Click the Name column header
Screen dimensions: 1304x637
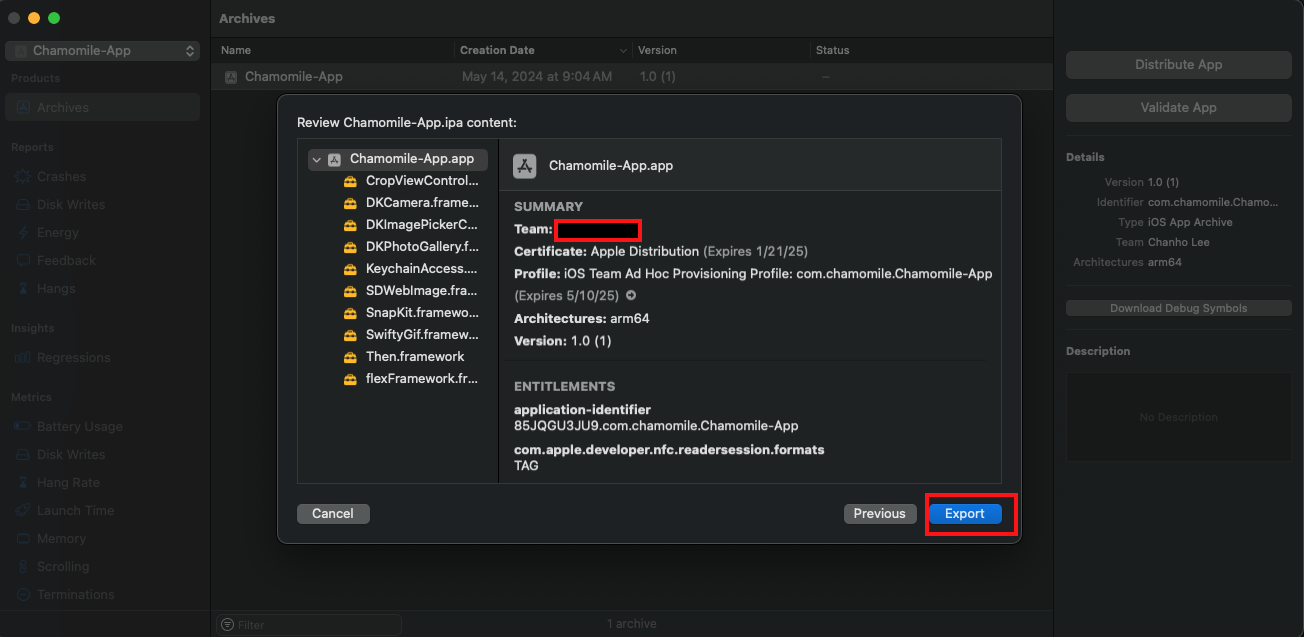coord(236,50)
